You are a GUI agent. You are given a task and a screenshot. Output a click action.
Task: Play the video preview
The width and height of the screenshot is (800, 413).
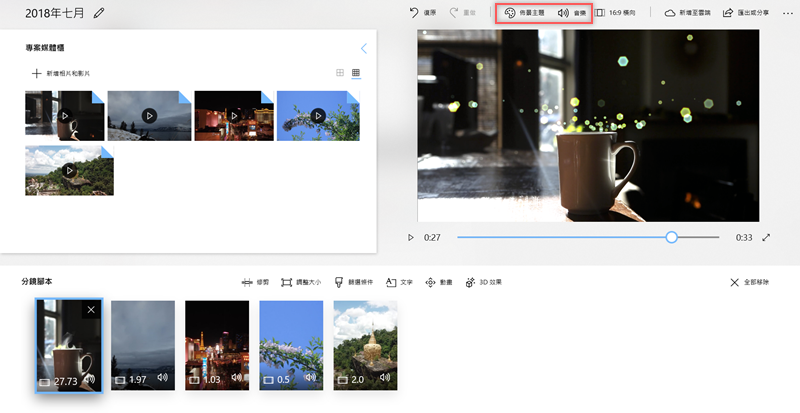tap(411, 237)
